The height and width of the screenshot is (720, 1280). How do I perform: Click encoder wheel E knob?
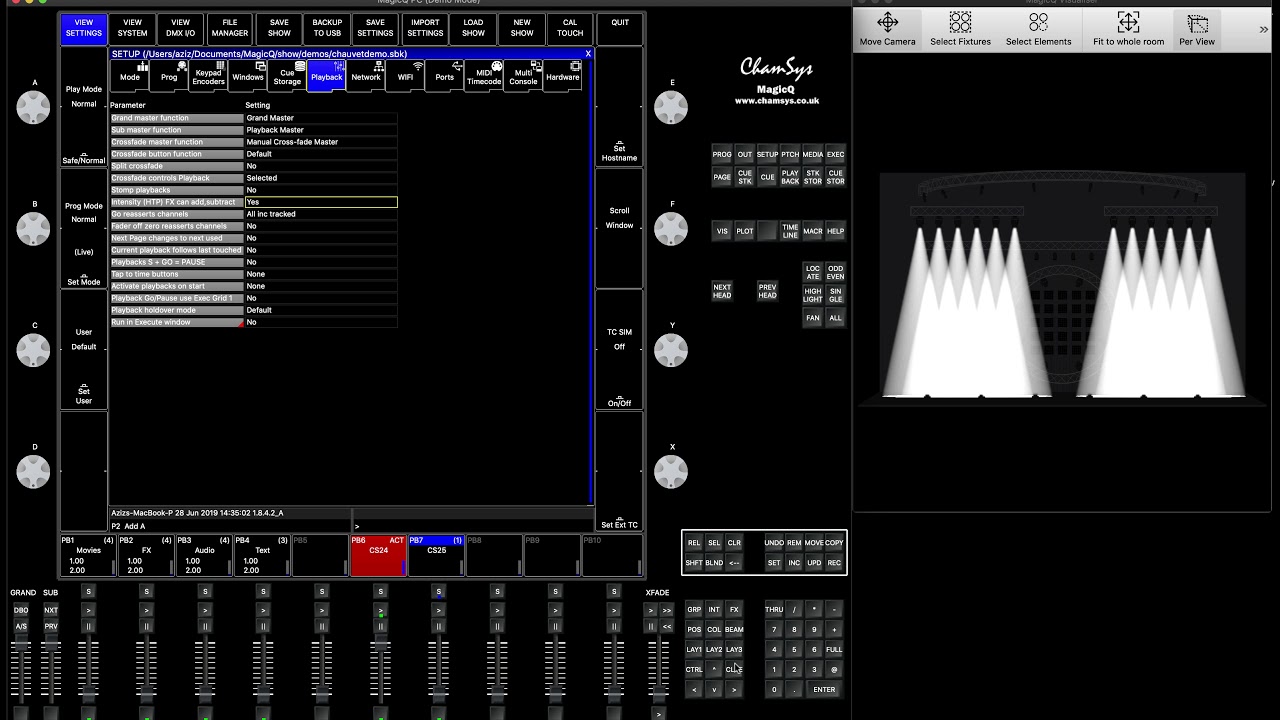click(x=671, y=107)
